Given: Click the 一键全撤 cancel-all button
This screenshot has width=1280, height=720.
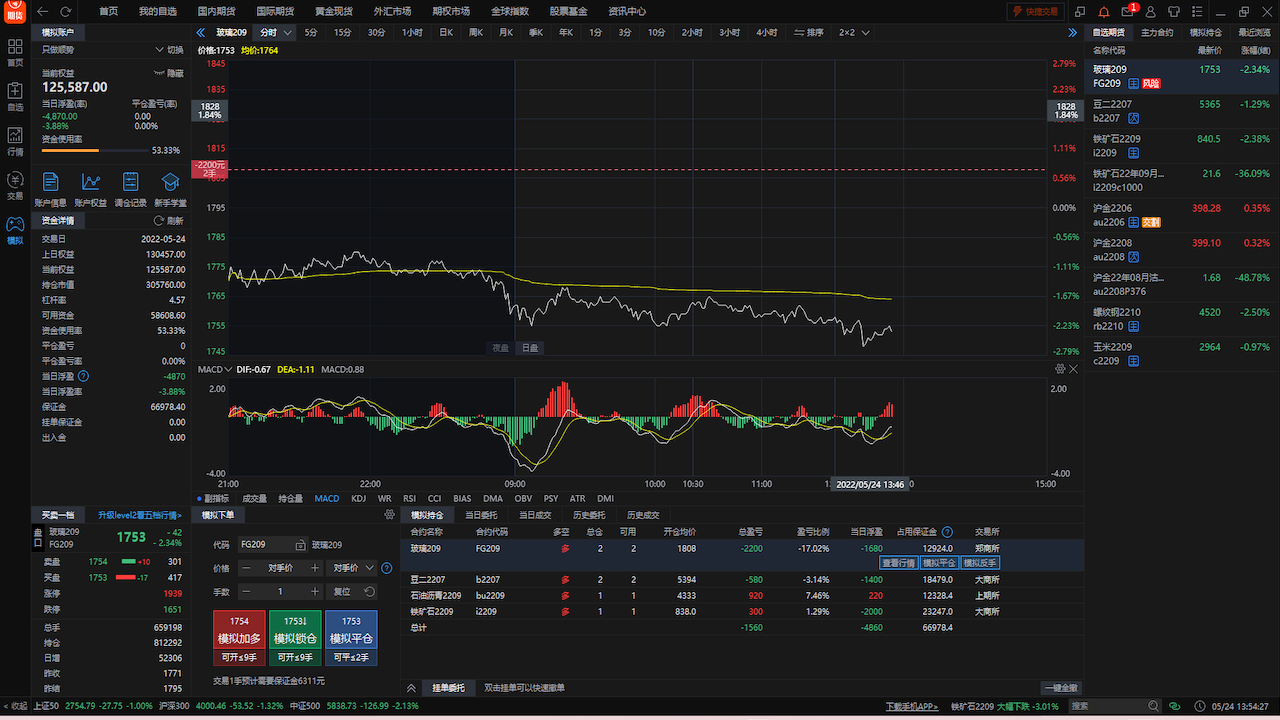Looking at the screenshot, I should click(1061, 688).
